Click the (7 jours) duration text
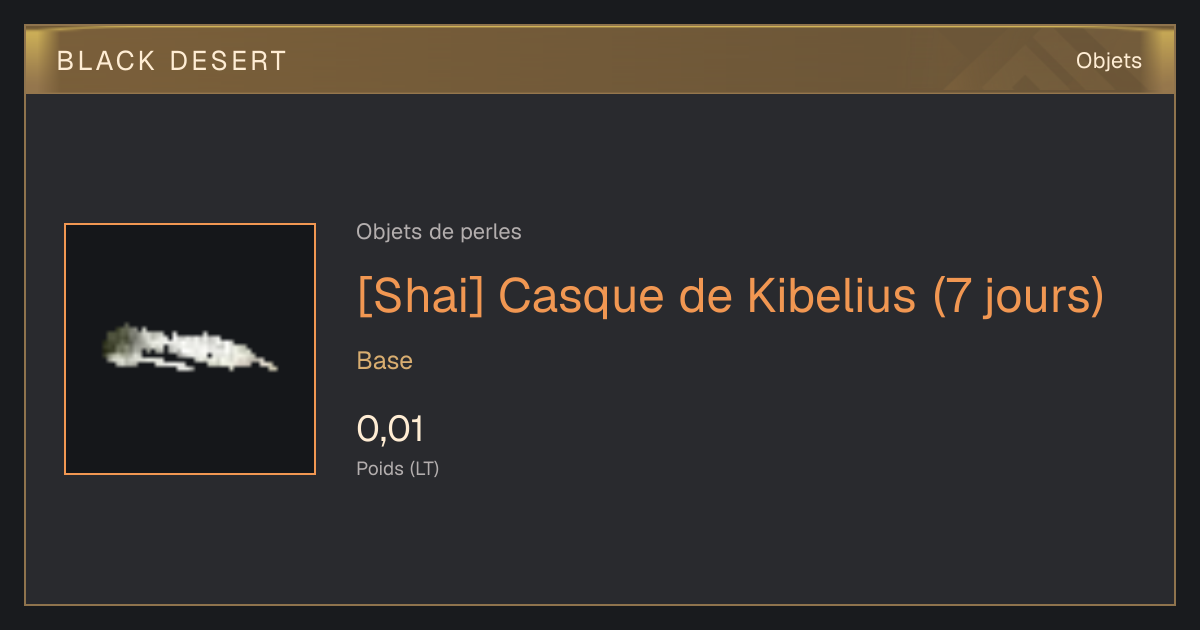This screenshot has height=630, width=1200. coord(1018,296)
